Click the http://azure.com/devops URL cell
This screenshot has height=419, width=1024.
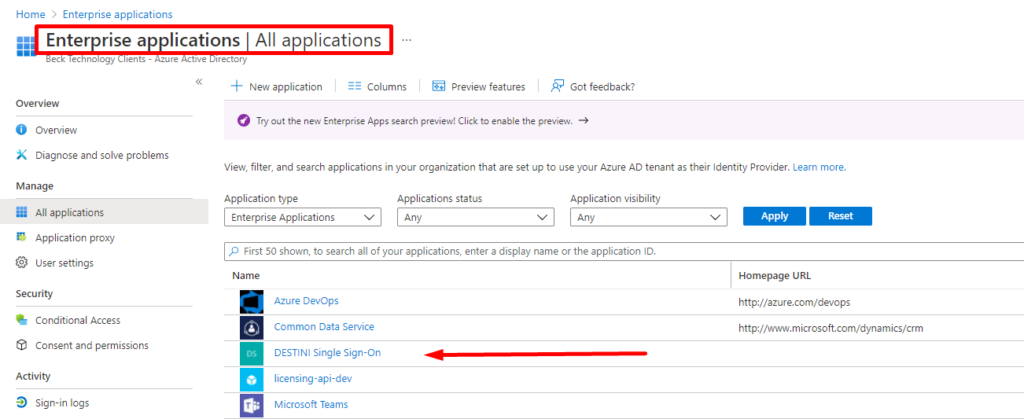click(794, 302)
